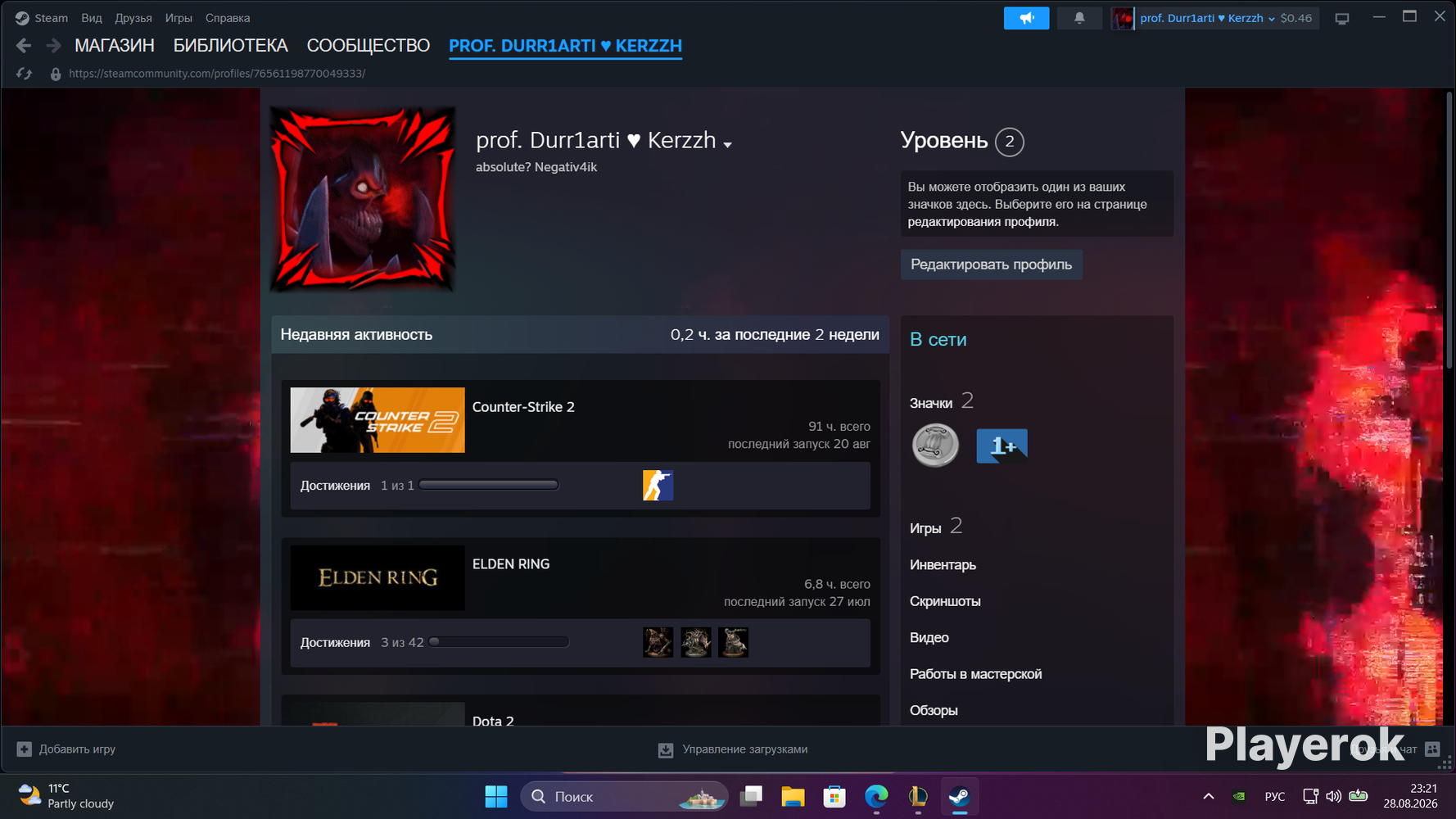
Task: Follow the редактирования профиля link
Action: tap(983, 222)
